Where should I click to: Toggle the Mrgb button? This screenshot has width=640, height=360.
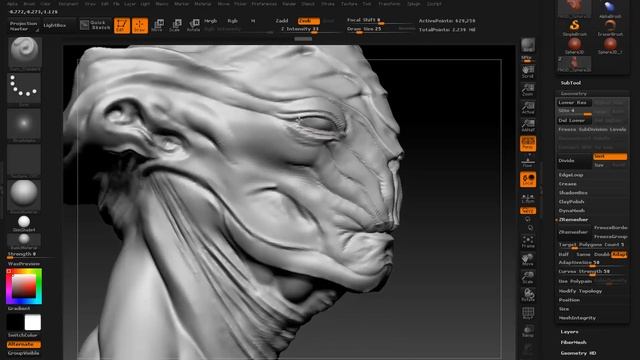pyautogui.click(x=211, y=20)
